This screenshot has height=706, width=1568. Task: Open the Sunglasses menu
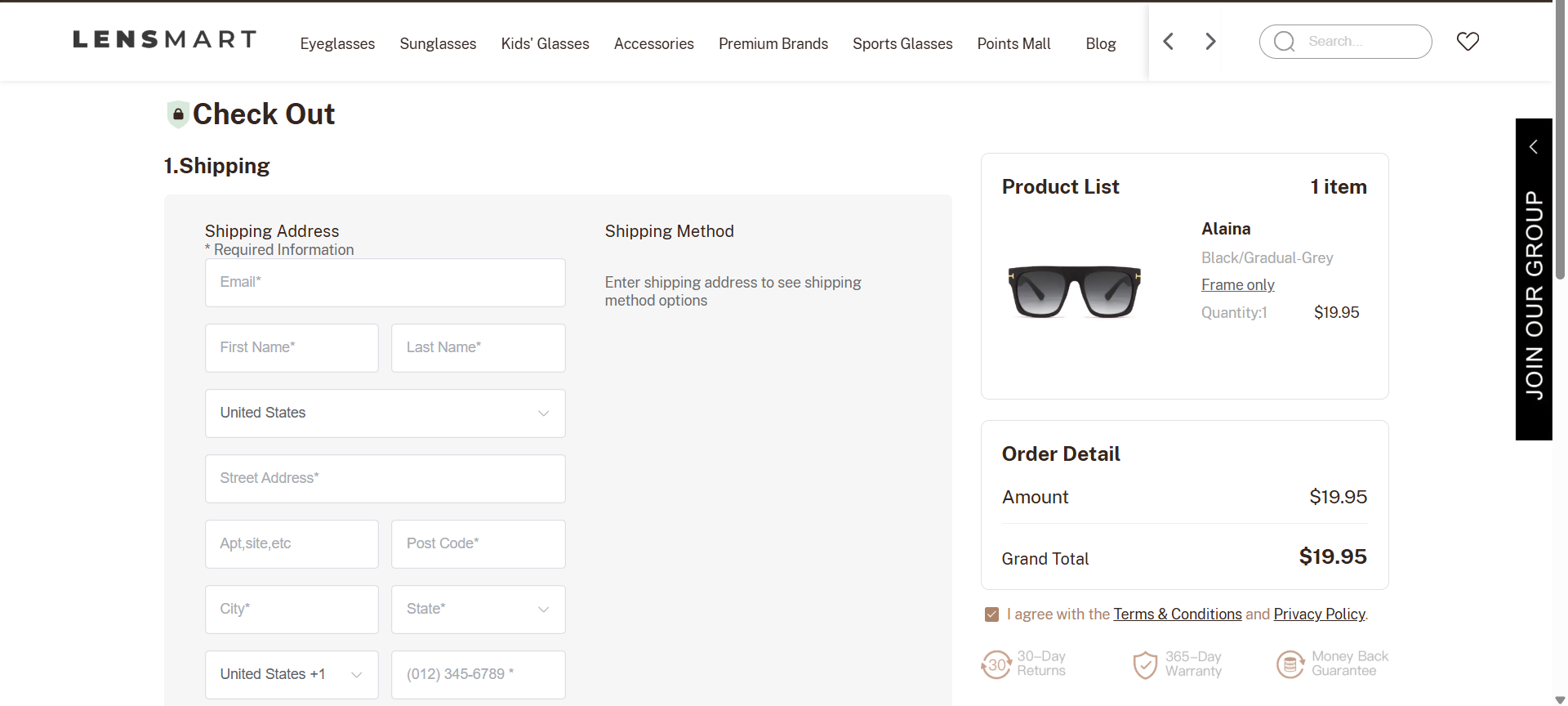[438, 44]
